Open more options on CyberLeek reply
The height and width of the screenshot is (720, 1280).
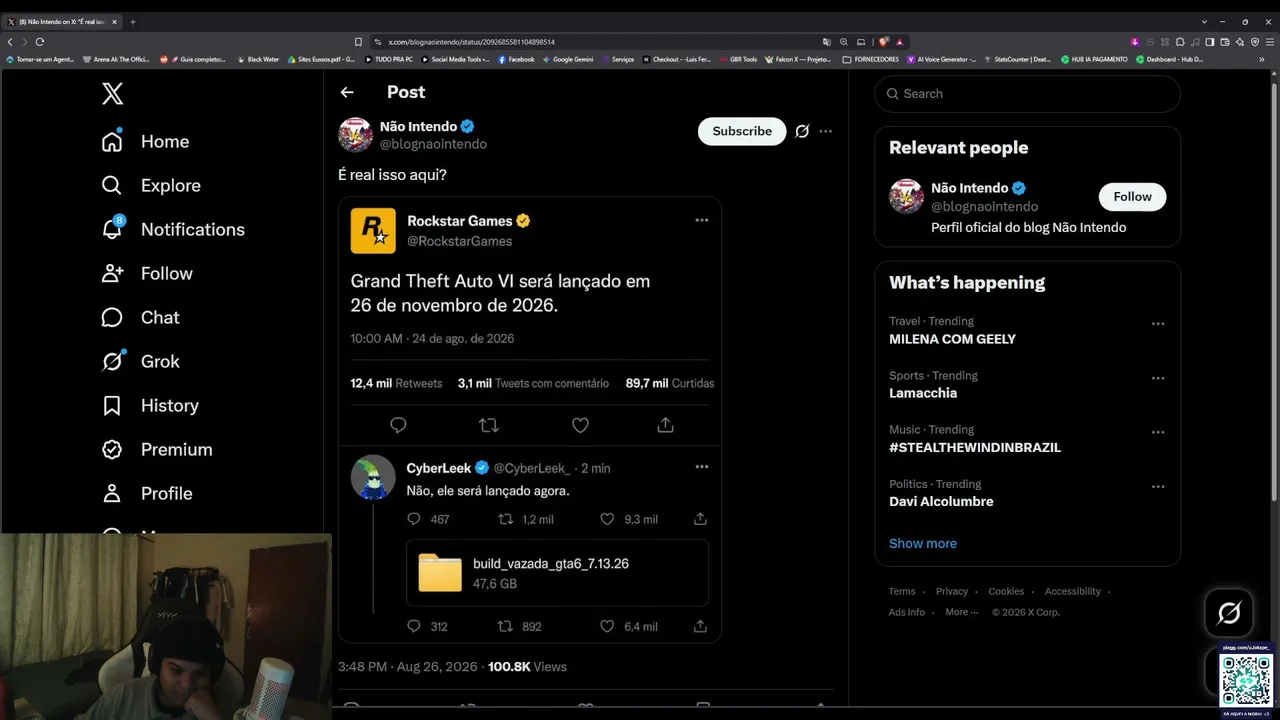[x=702, y=467]
